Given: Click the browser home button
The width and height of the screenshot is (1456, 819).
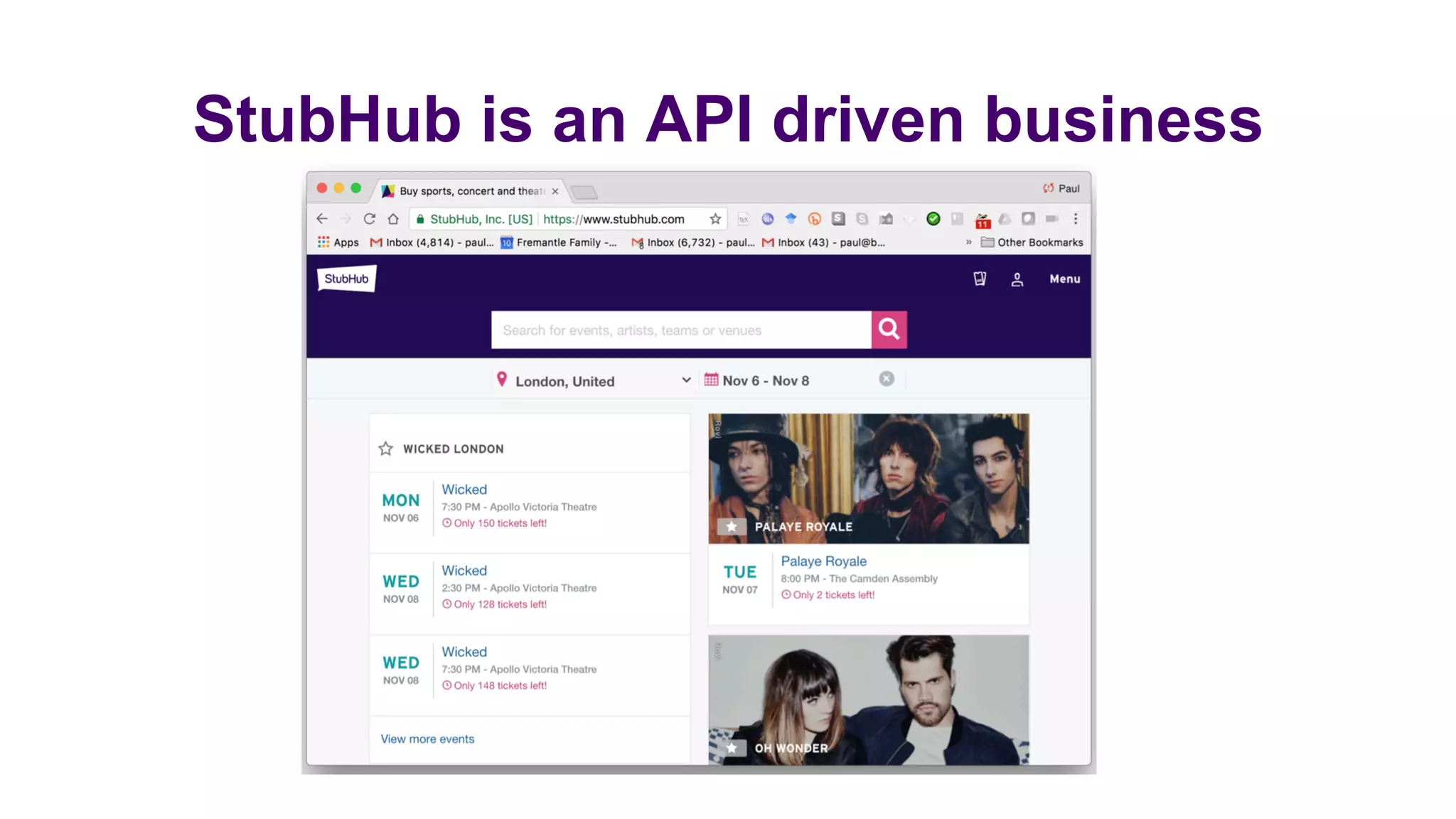Looking at the screenshot, I should [393, 219].
